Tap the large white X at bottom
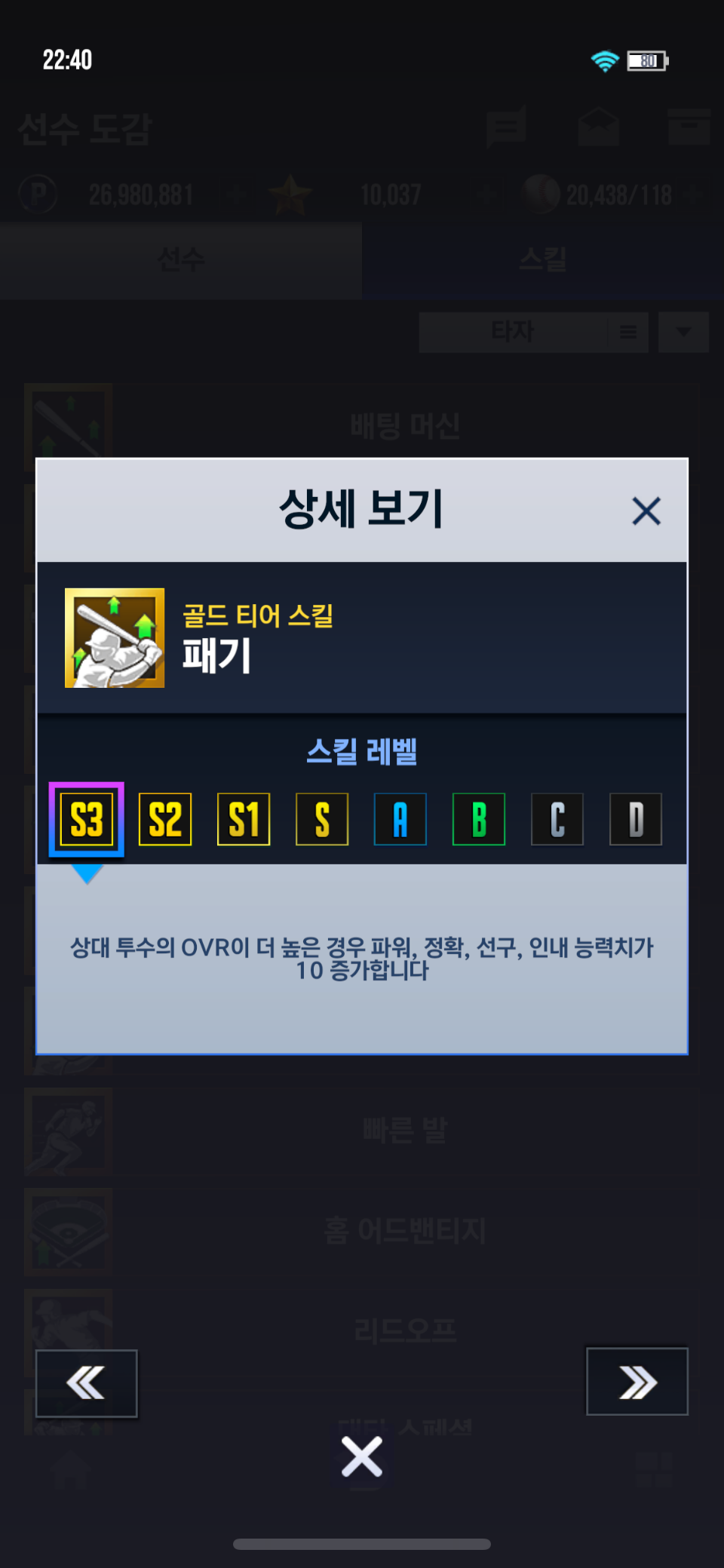The height and width of the screenshot is (1568, 724). tap(362, 1456)
